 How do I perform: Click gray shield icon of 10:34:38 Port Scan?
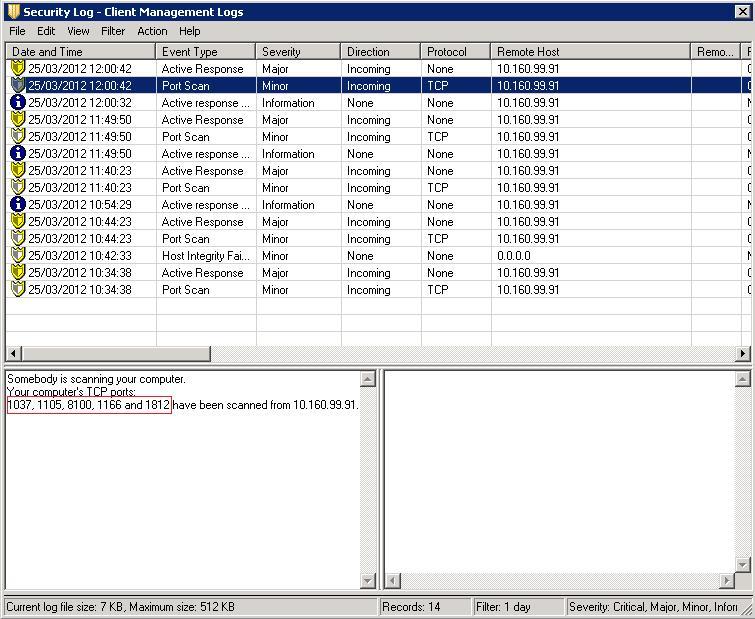(x=18, y=290)
